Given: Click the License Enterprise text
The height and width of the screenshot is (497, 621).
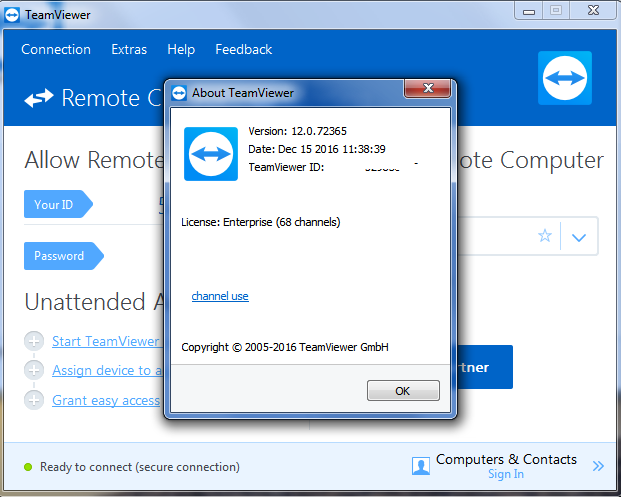Looking at the screenshot, I should (261, 222).
